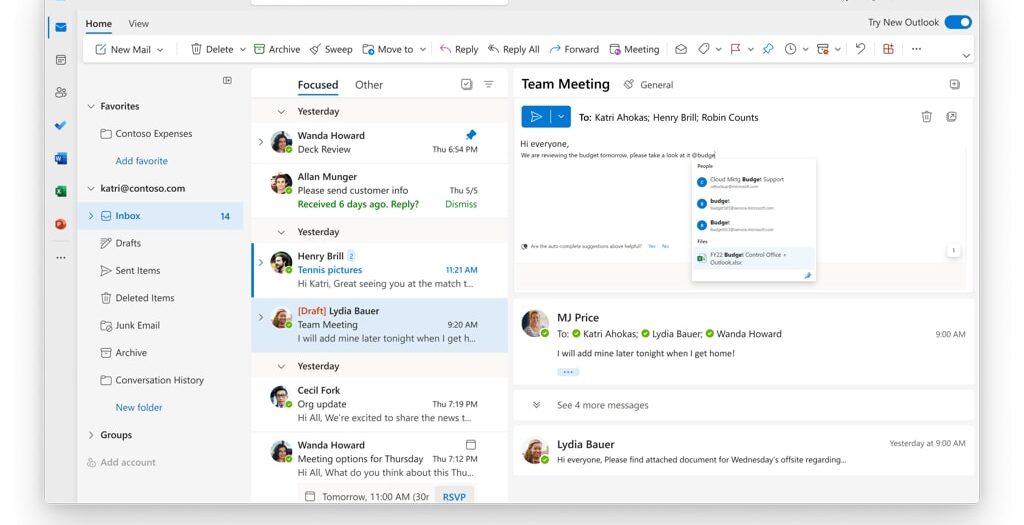Screen dimensions: 1024x525
Task: Click Reply All button
Action: [514, 50]
